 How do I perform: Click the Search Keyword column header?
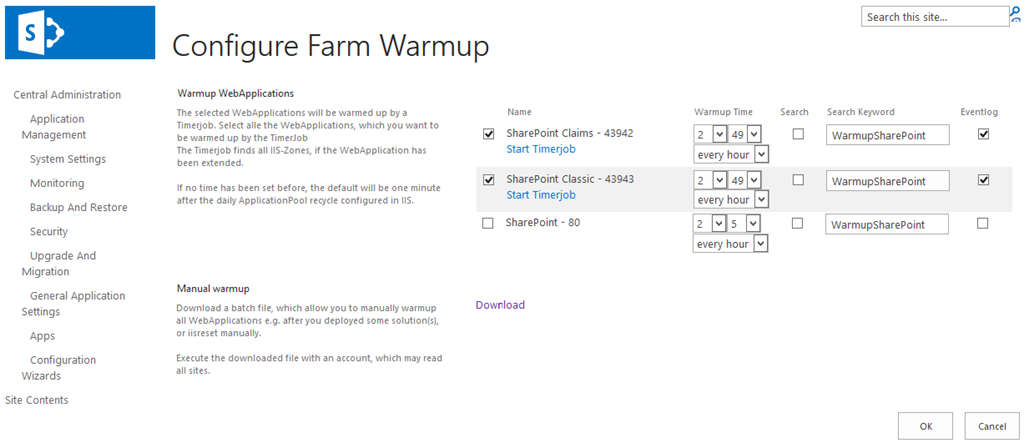pos(861,112)
